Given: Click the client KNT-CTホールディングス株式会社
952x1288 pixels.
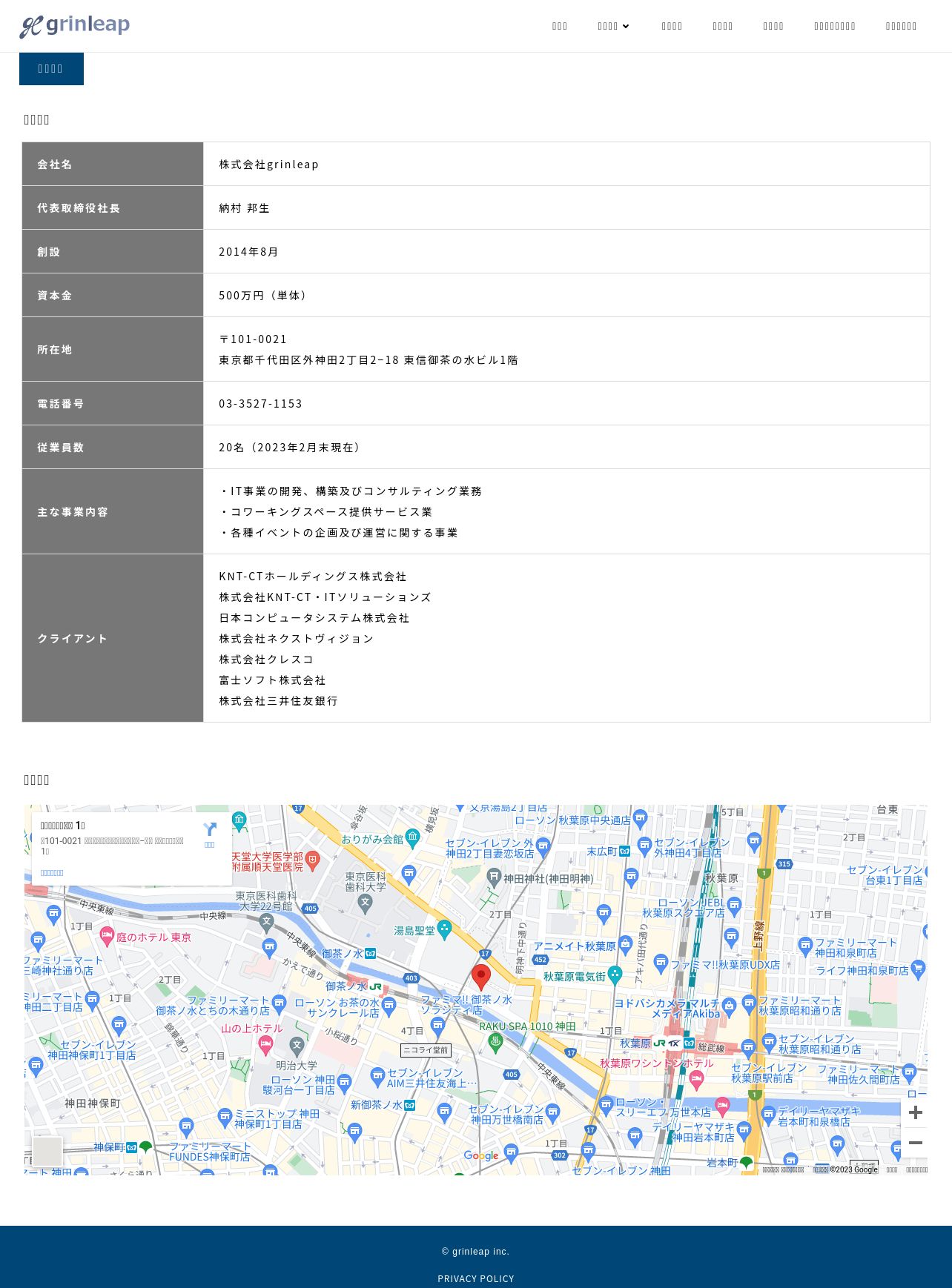Looking at the screenshot, I should pyautogui.click(x=313, y=577).
